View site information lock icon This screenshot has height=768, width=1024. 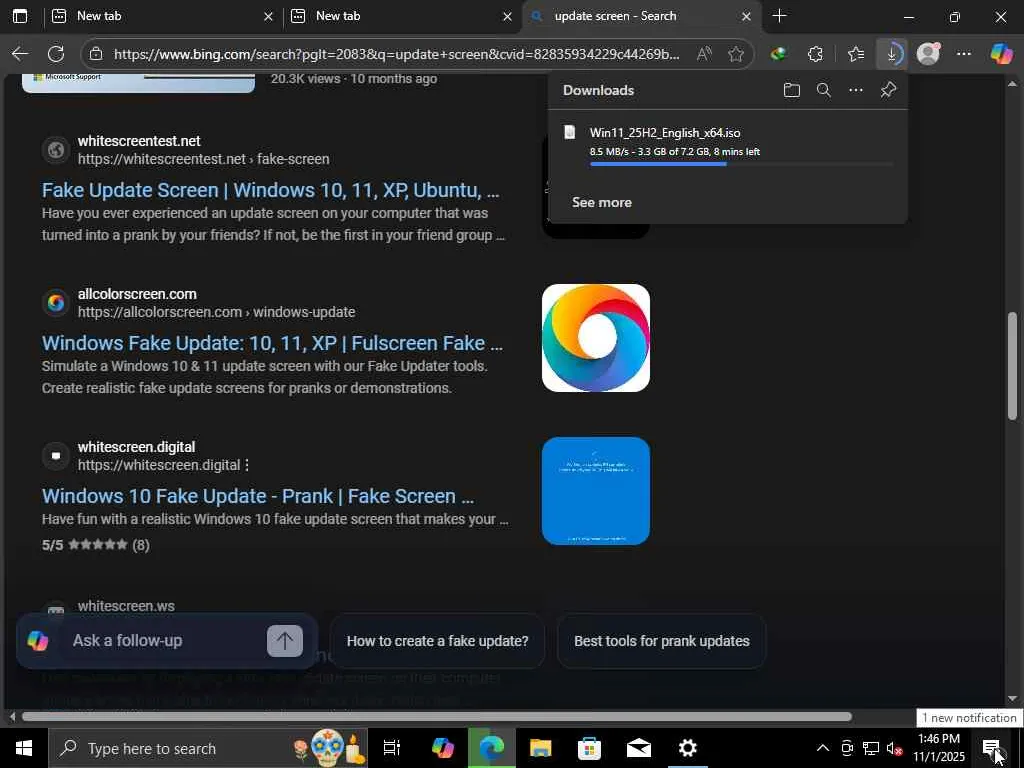click(96, 54)
